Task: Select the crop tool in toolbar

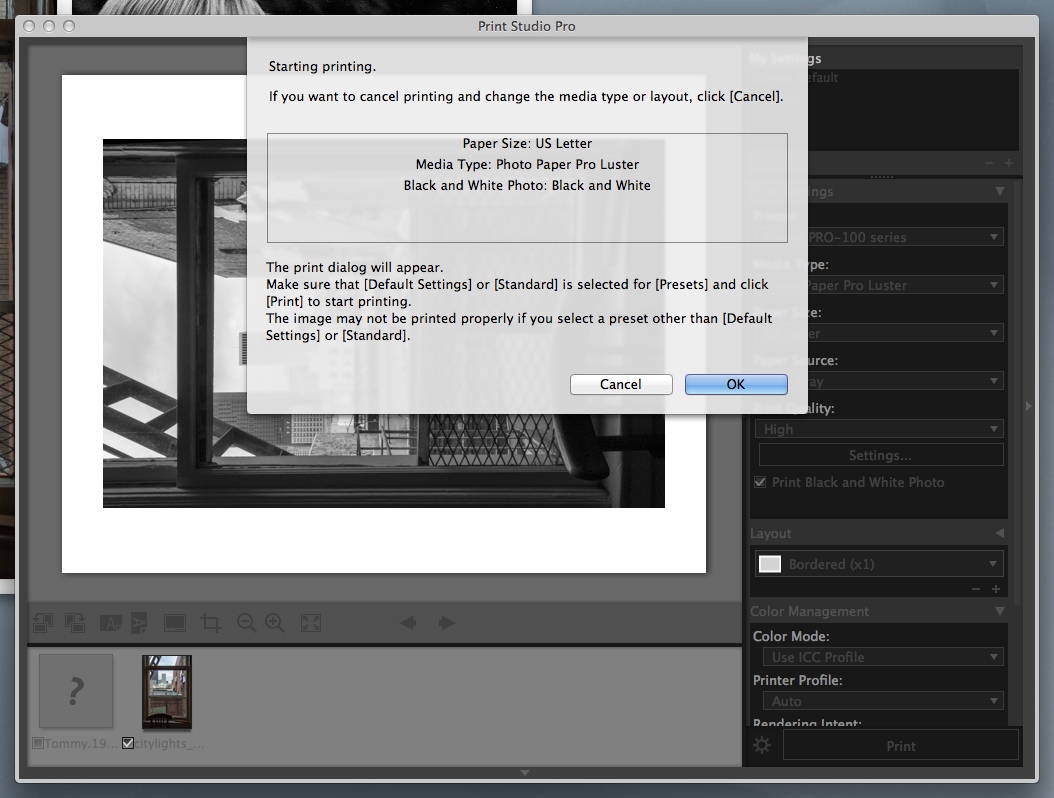Action: (211, 623)
